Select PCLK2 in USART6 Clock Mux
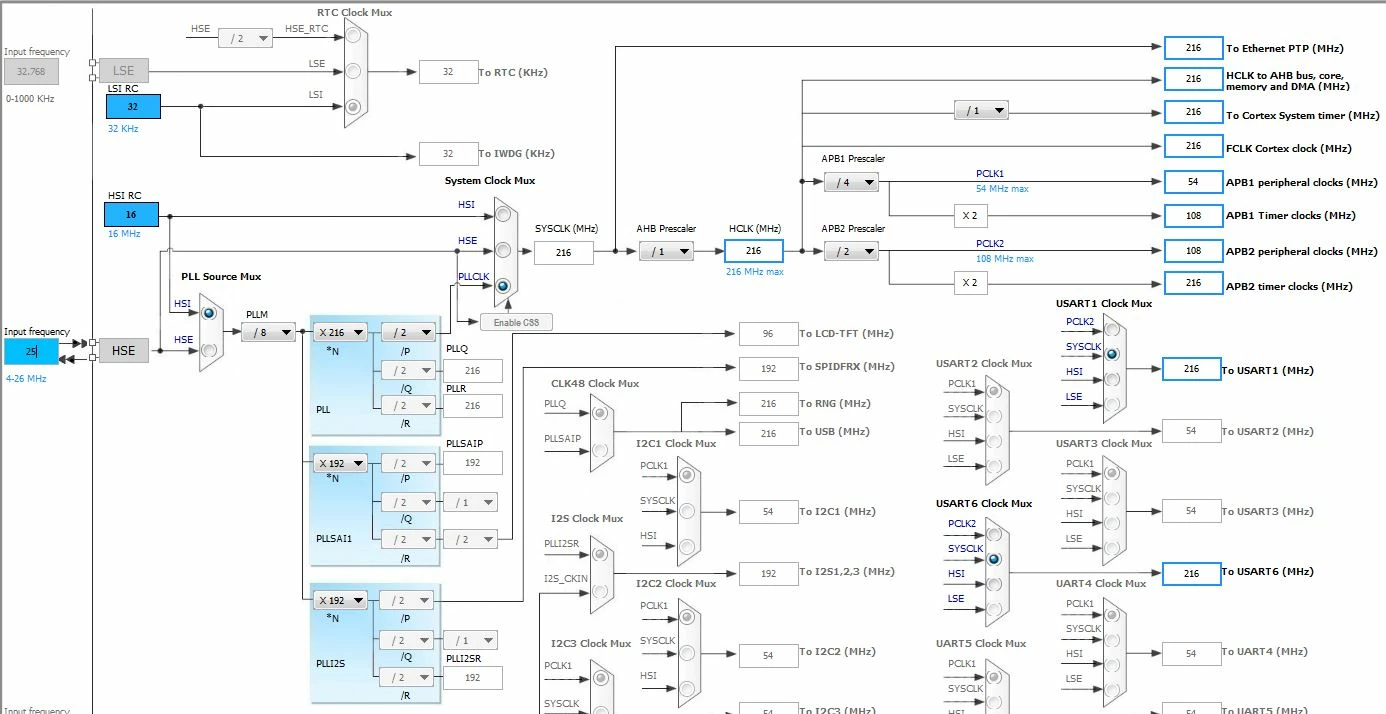This screenshot has width=1386, height=714. pos(994,533)
